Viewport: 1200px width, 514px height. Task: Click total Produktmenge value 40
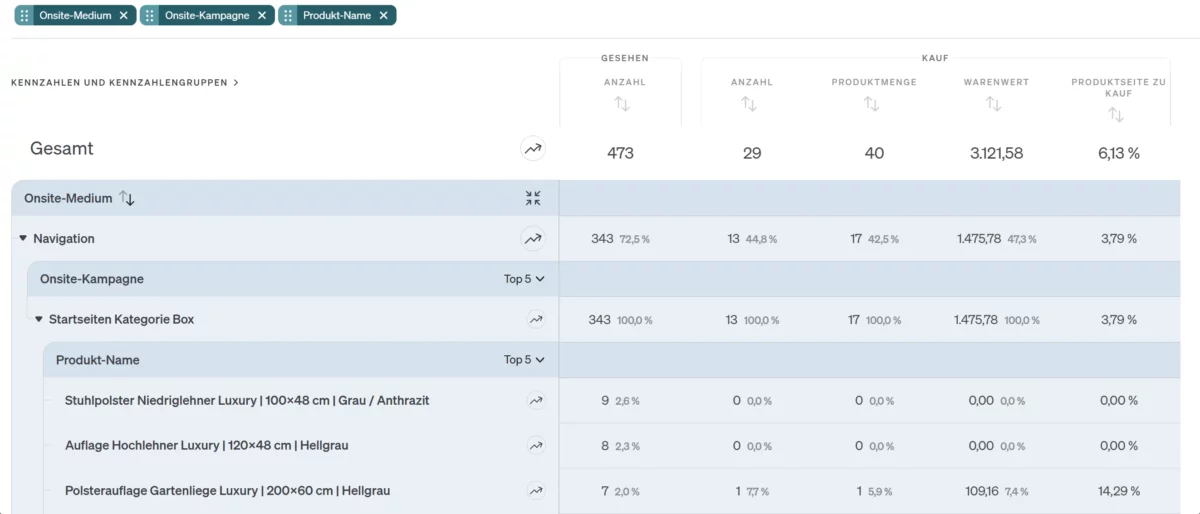(874, 153)
